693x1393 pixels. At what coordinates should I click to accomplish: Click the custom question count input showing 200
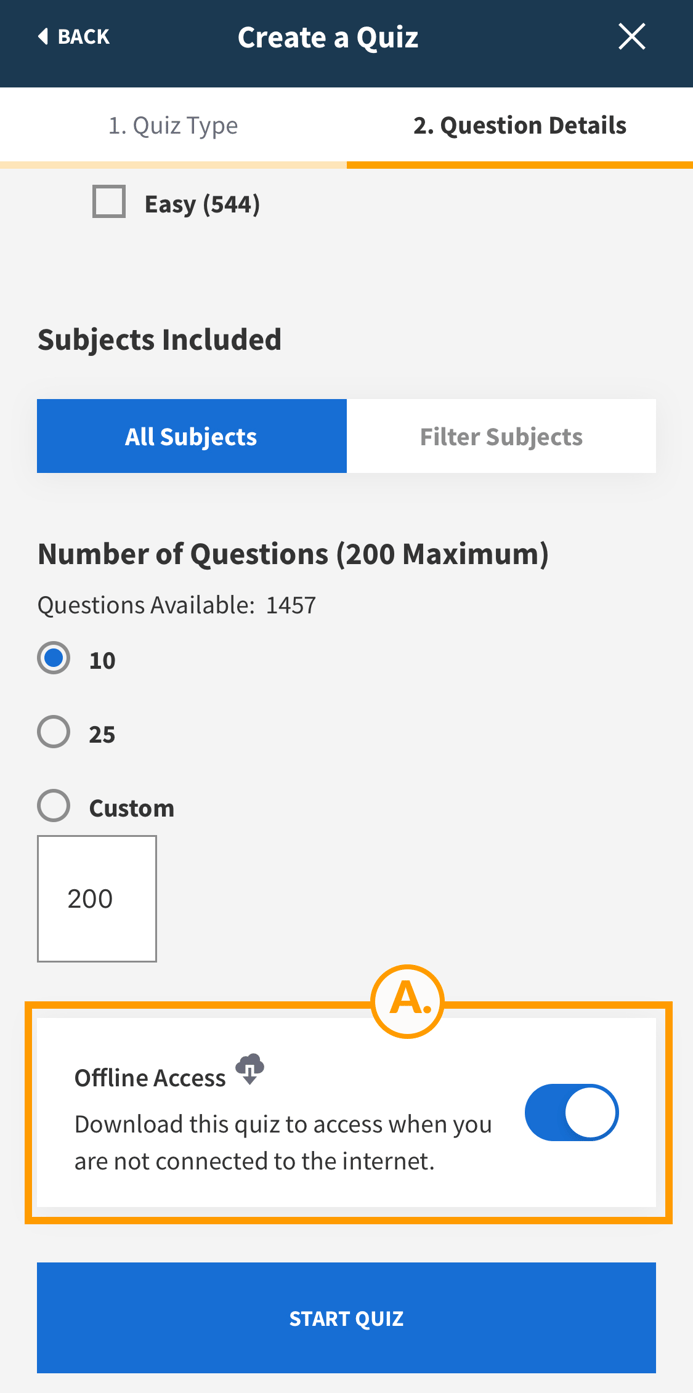coord(97,898)
